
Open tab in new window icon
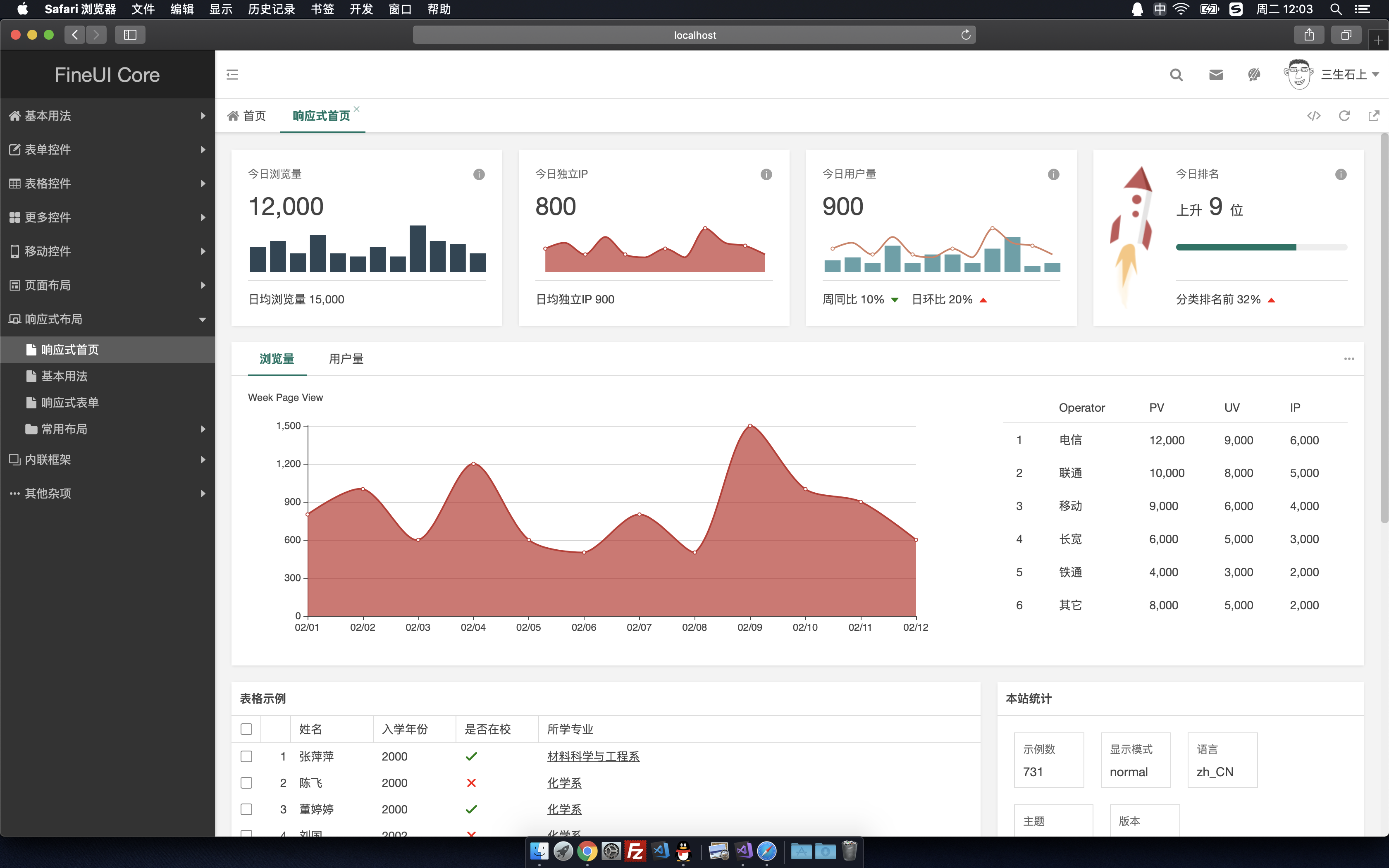[x=1374, y=116]
